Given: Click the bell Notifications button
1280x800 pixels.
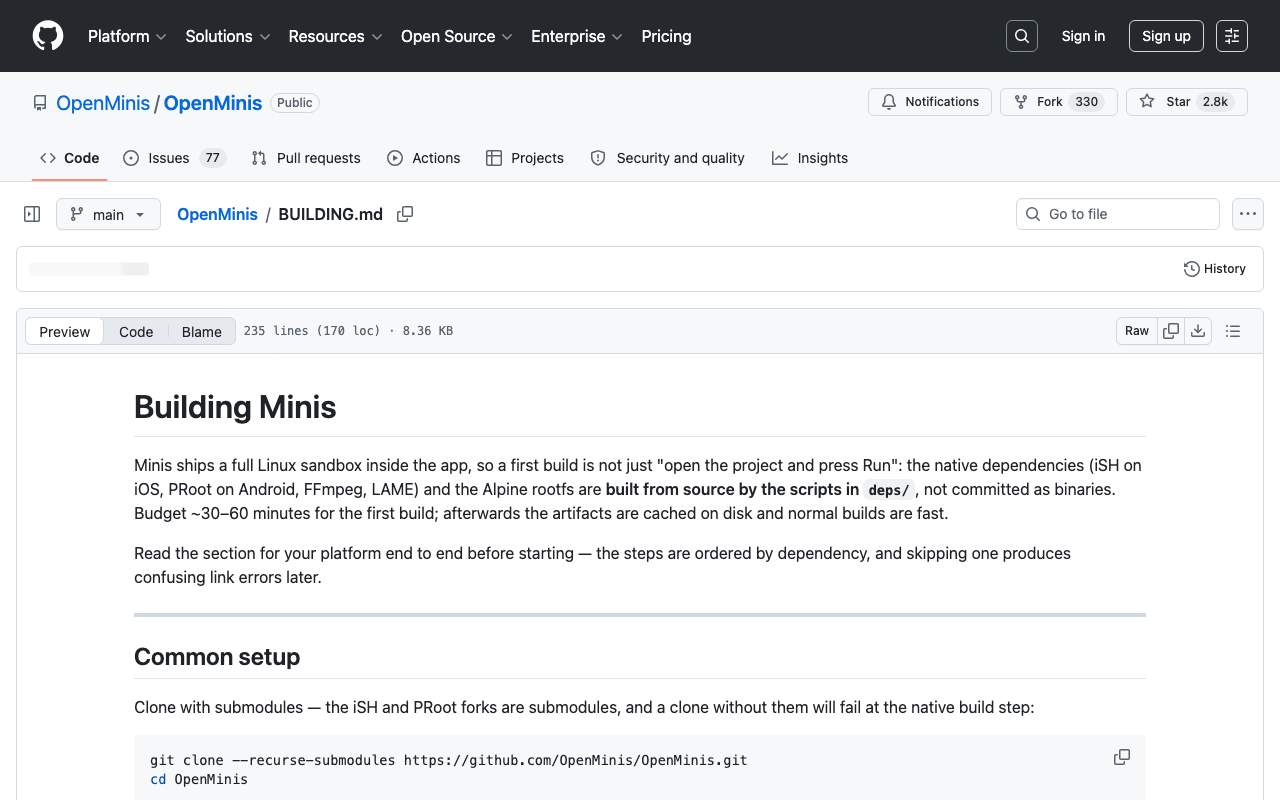Looking at the screenshot, I should (930, 102).
